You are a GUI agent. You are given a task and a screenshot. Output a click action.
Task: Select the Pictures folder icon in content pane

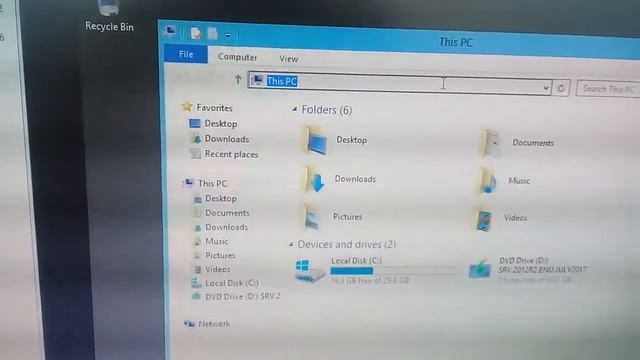(313, 217)
